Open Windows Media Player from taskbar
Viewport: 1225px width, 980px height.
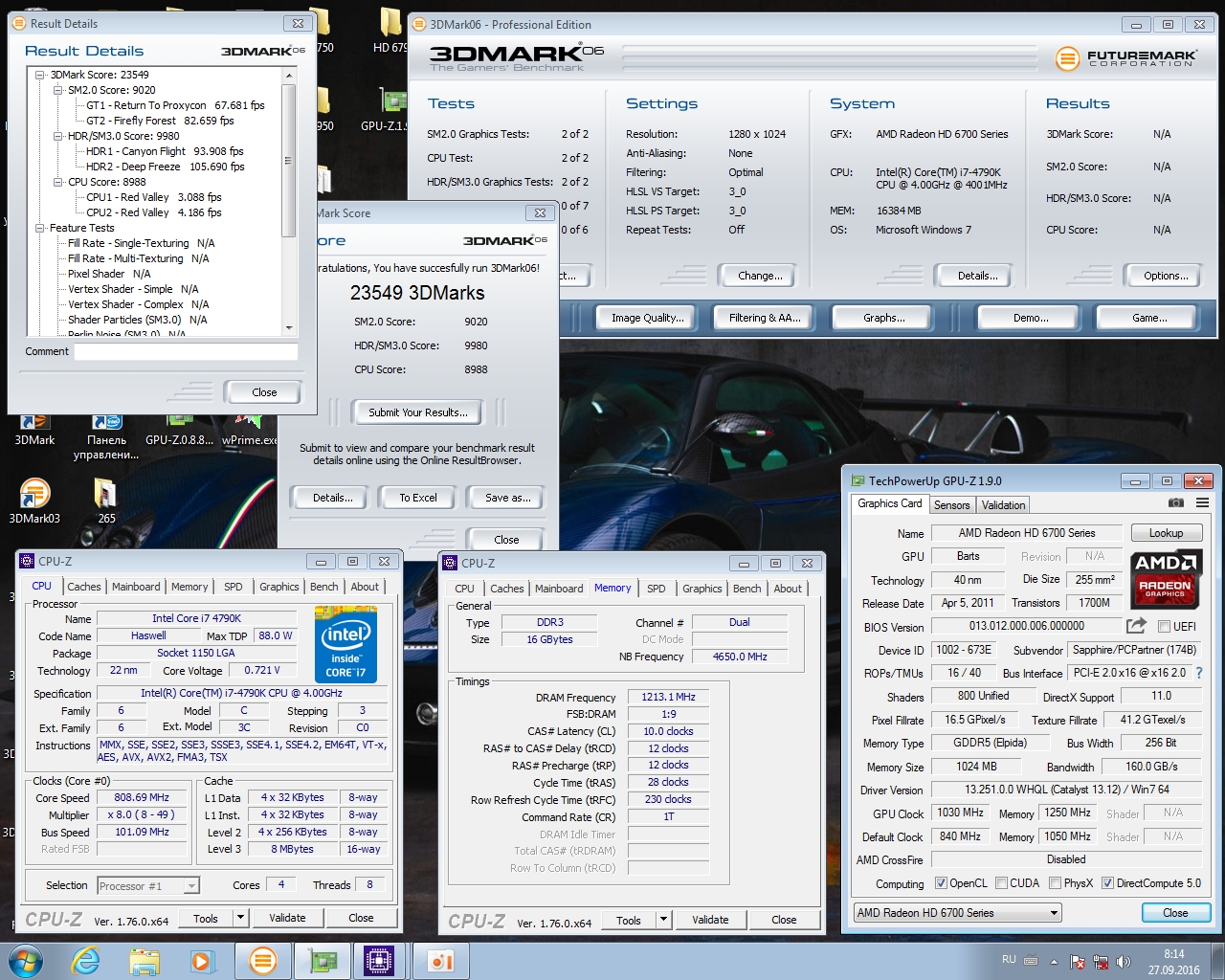coord(202,961)
